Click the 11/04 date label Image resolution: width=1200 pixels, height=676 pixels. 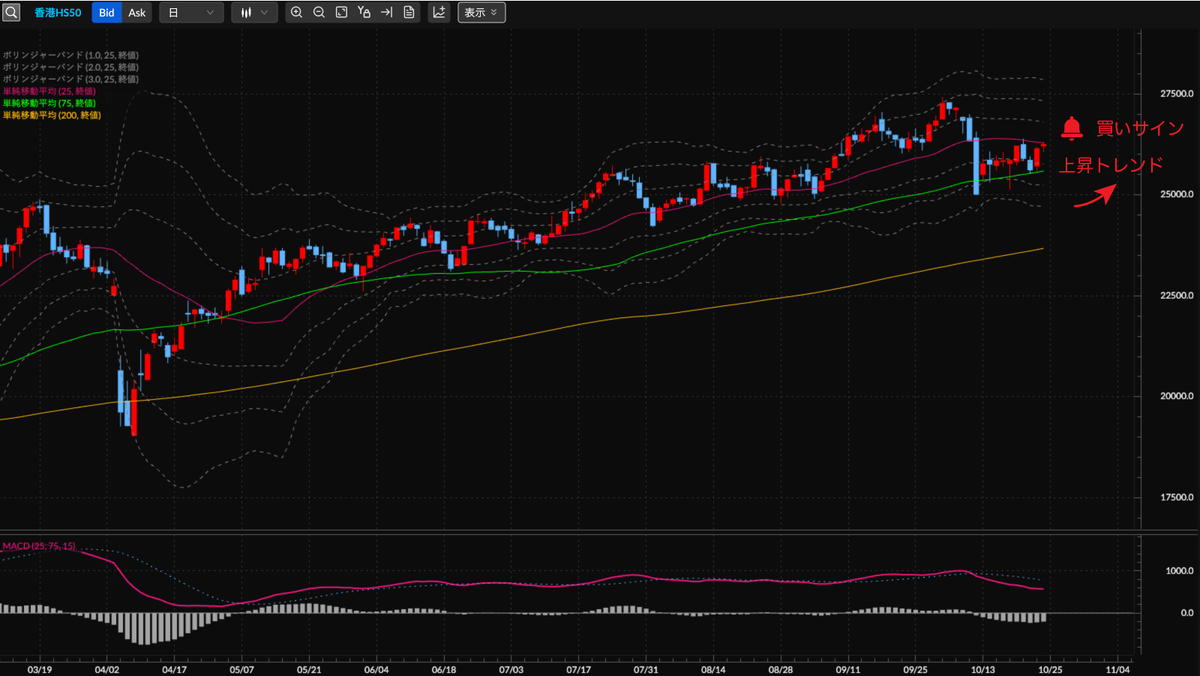[1118, 669]
